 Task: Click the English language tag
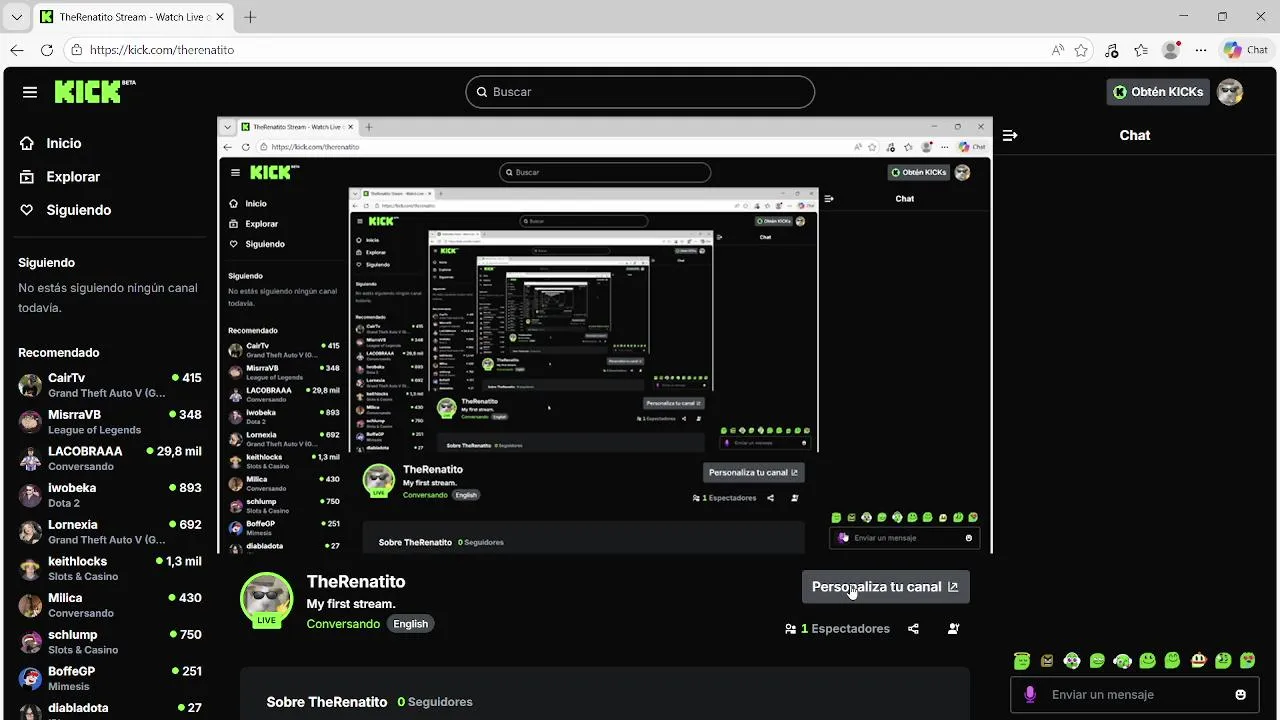point(410,624)
